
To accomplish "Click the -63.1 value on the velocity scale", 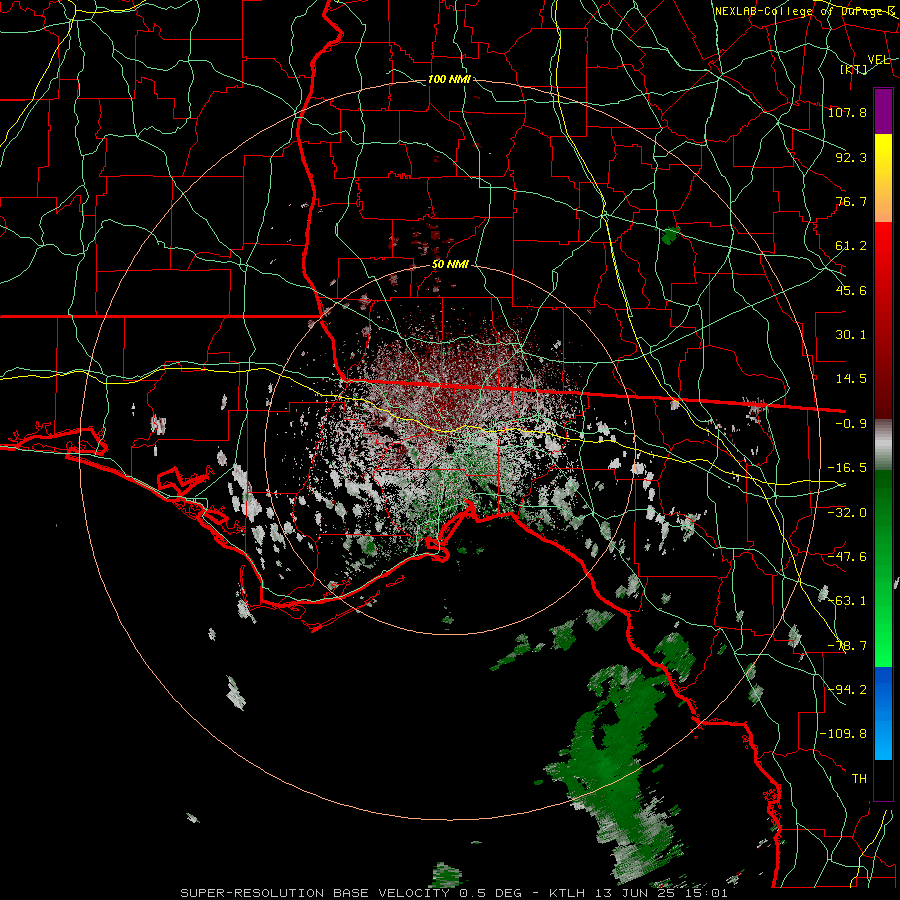I will (847, 601).
